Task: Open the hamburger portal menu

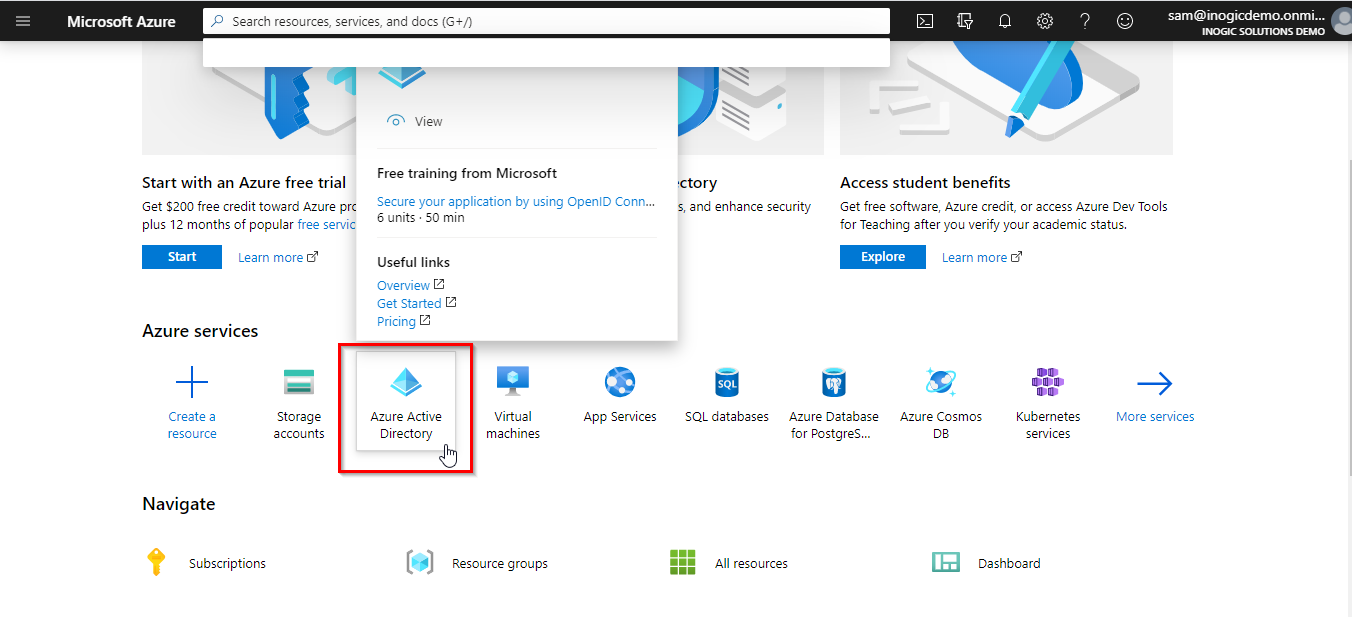Action: [23, 21]
